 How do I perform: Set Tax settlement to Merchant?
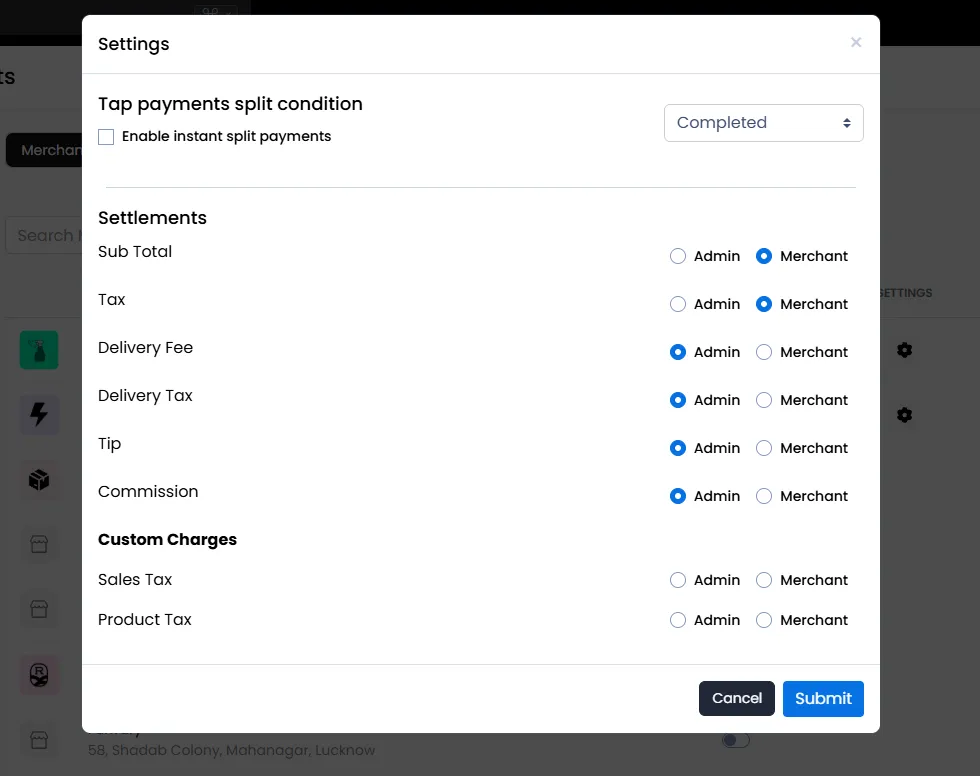(x=764, y=304)
